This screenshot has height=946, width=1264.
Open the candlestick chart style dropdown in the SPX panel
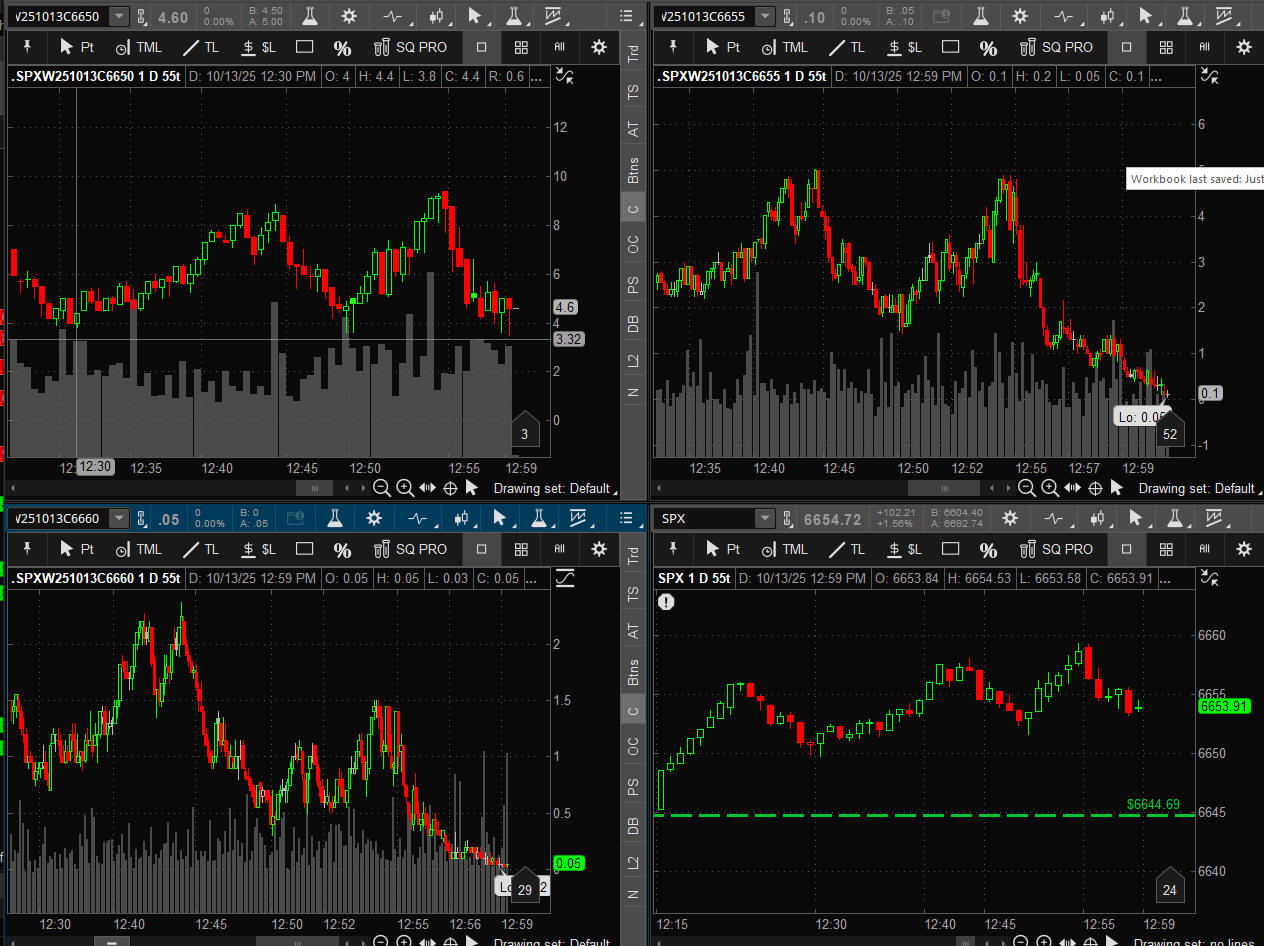pyautogui.click(x=1099, y=518)
